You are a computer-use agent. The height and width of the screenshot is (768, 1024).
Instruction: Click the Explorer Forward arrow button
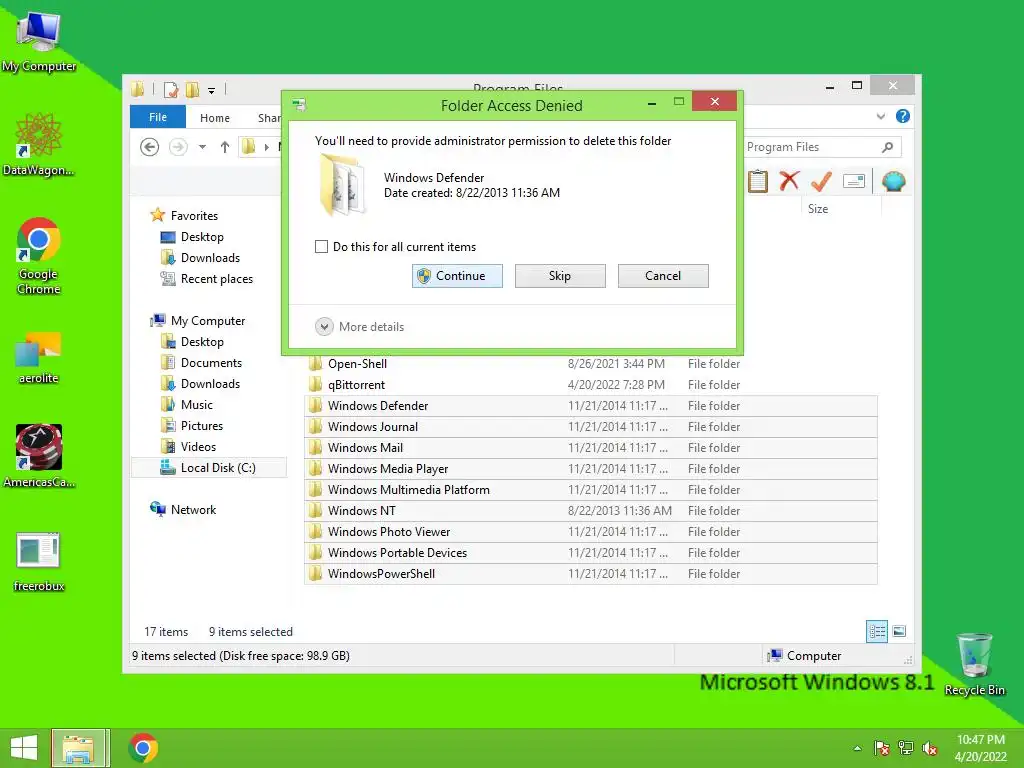tap(178, 147)
